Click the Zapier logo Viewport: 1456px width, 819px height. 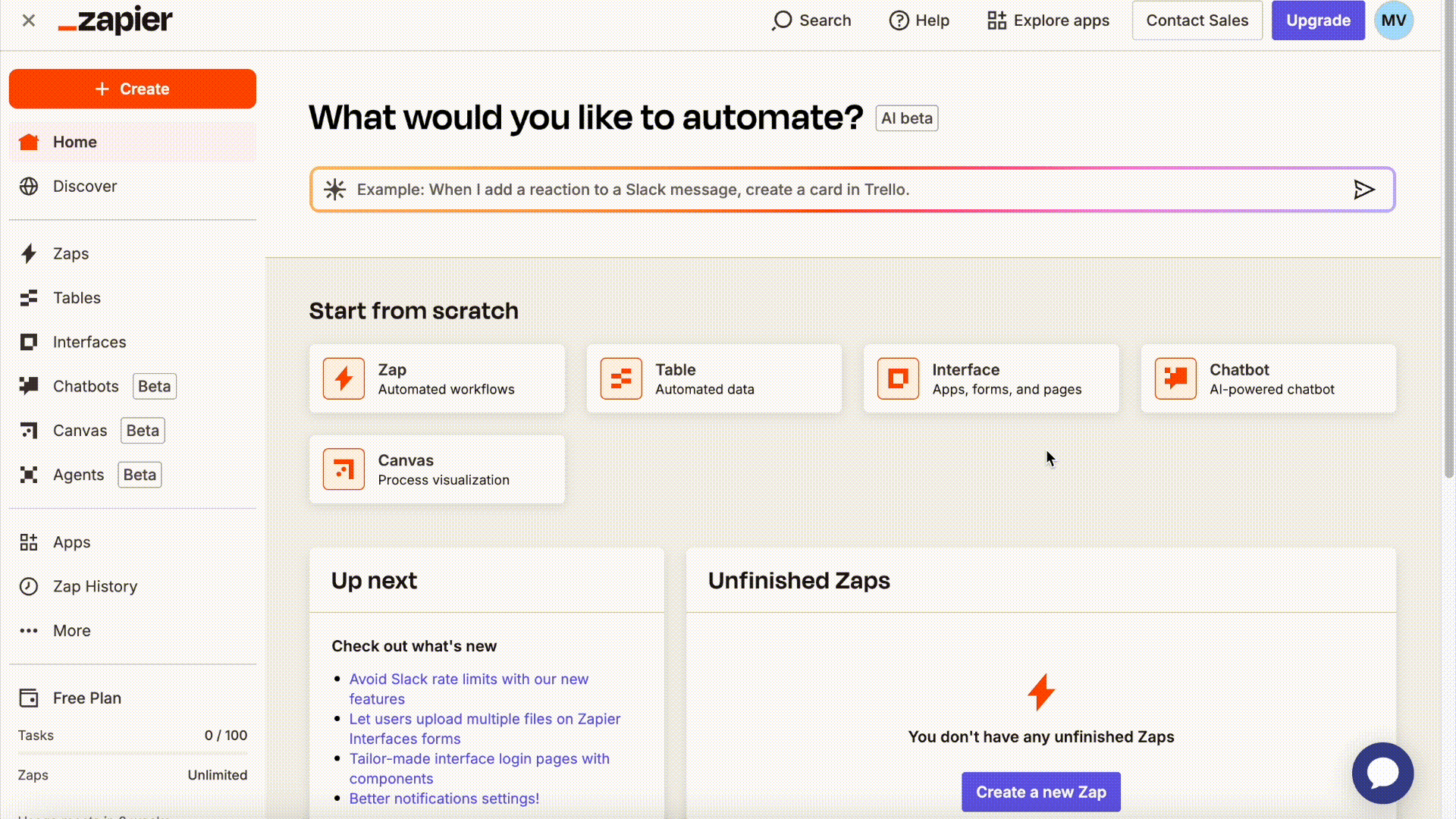coord(115,20)
